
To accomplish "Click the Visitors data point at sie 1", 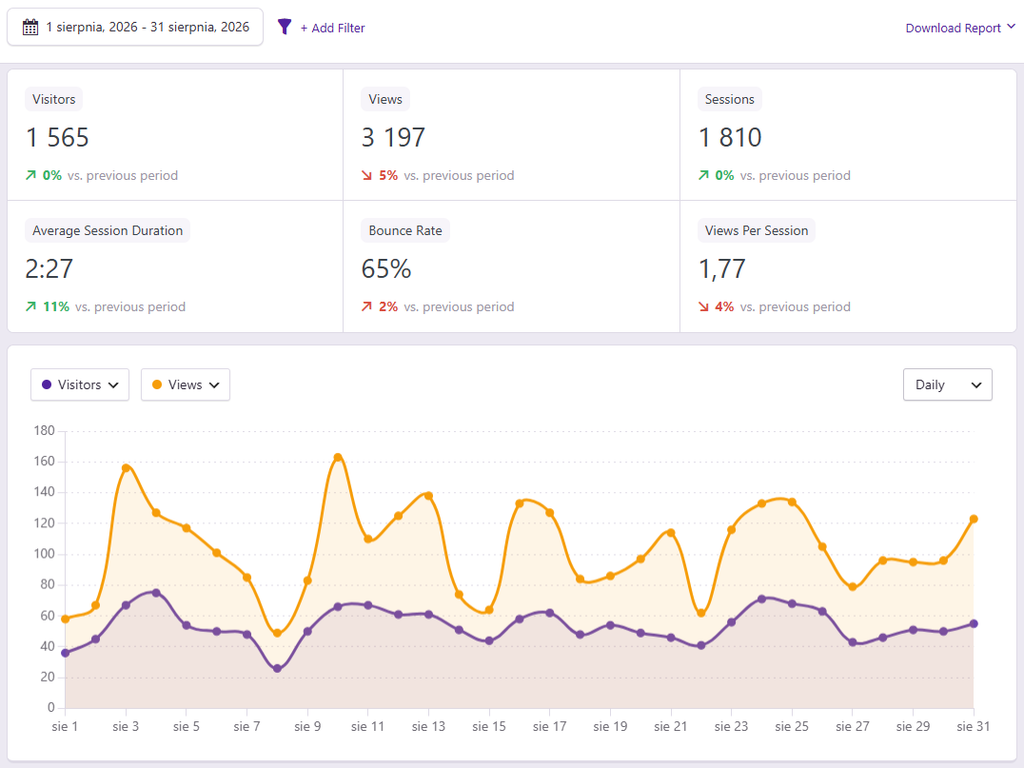I will (65, 653).
